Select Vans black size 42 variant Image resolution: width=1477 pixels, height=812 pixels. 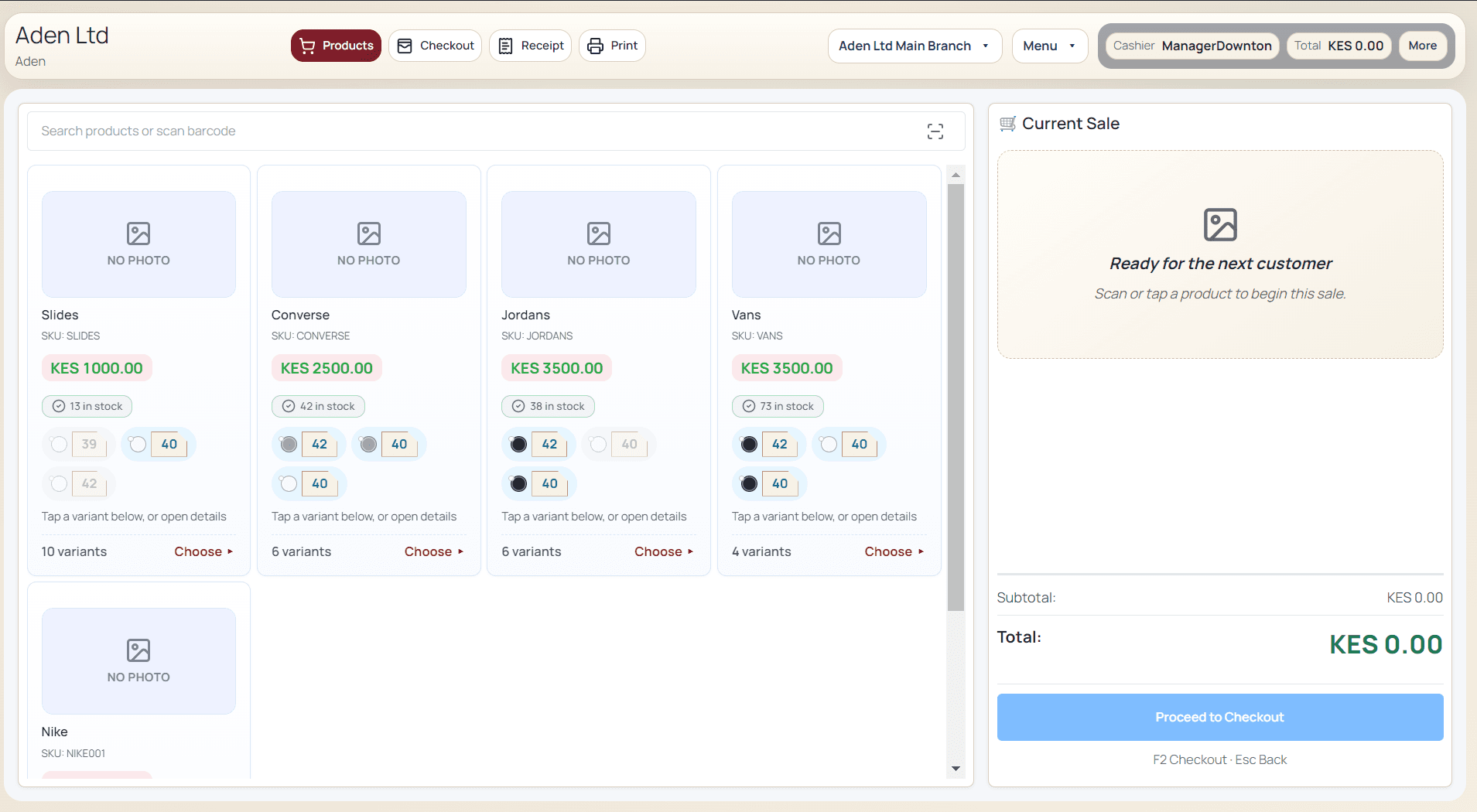[769, 444]
